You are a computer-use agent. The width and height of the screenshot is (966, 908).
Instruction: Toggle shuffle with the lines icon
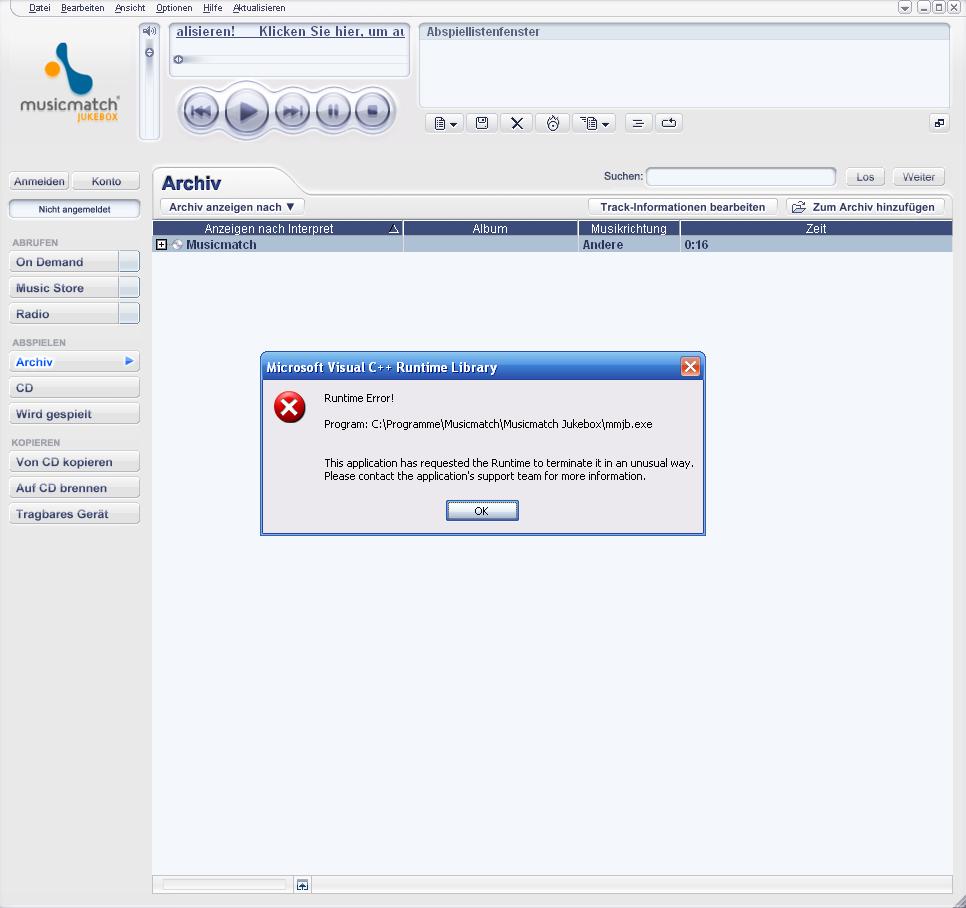click(638, 123)
